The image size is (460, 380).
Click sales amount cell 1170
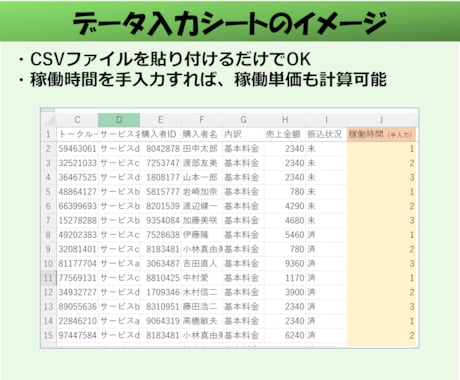pyautogui.click(x=285, y=278)
